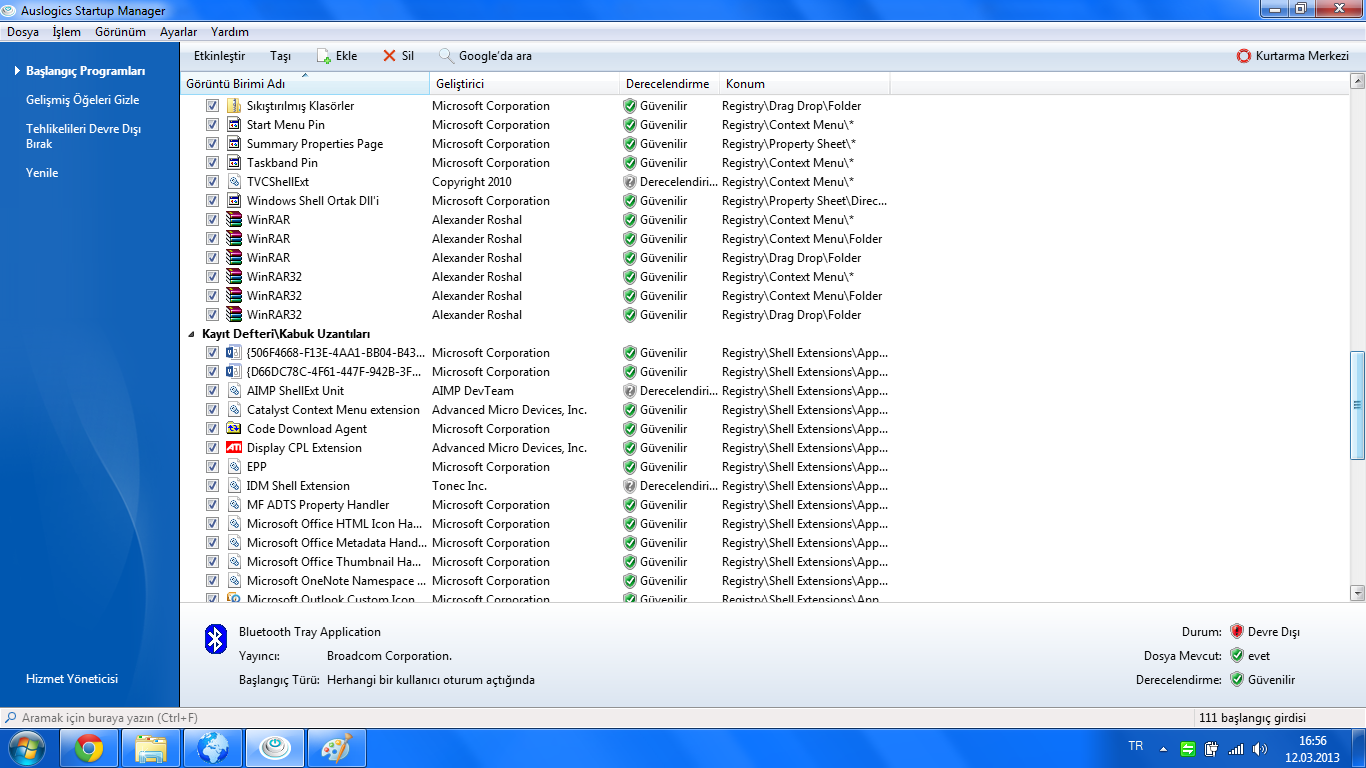Click the WinRAR32 Drag Drop\Folder row icon
The height and width of the screenshot is (768, 1366).
pyautogui.click(x=234, y=315)
